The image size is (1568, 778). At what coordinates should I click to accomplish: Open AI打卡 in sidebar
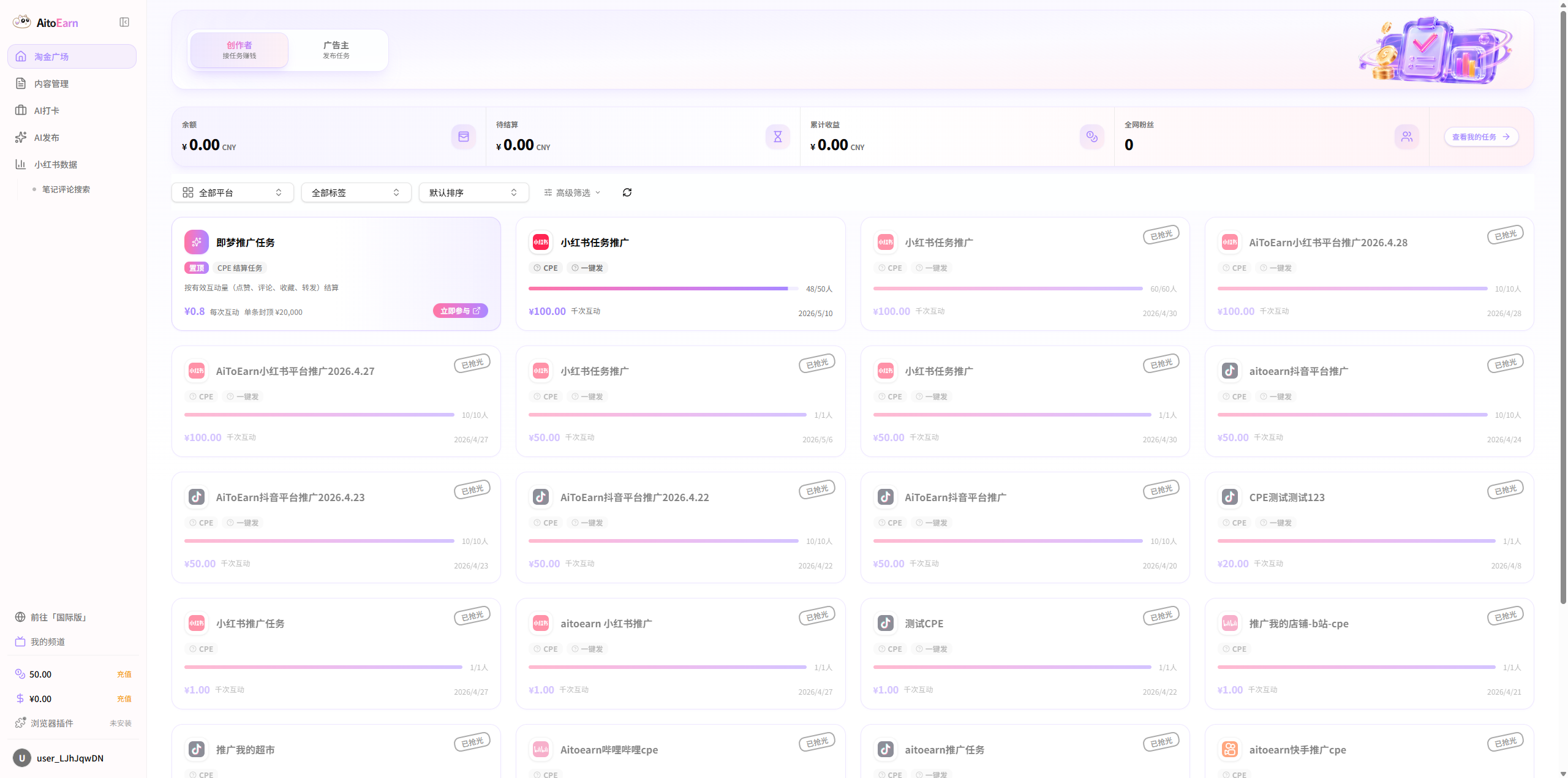click(72, 110)
